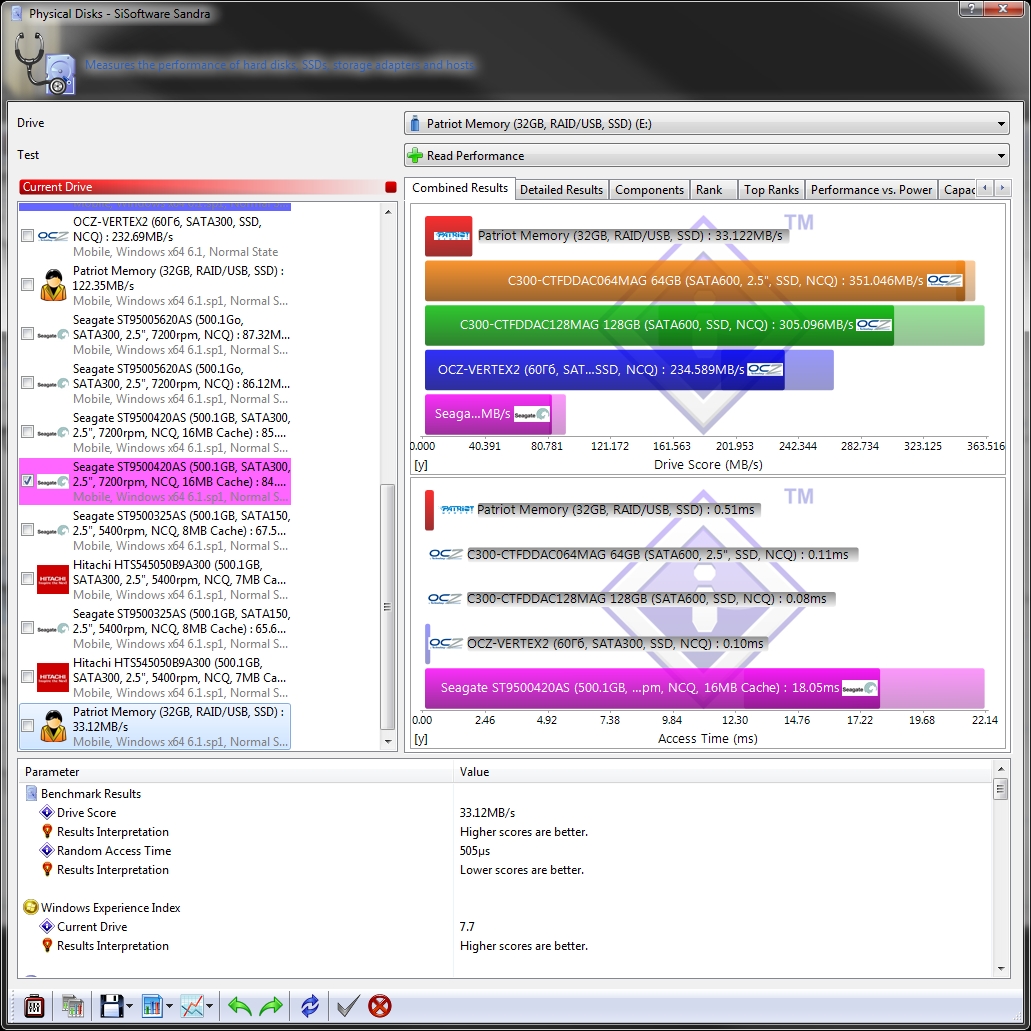1031x1031 pixels.
Task: Click the green C300 128GB 305.096MB/s bar
Action: tap(659, 325)
